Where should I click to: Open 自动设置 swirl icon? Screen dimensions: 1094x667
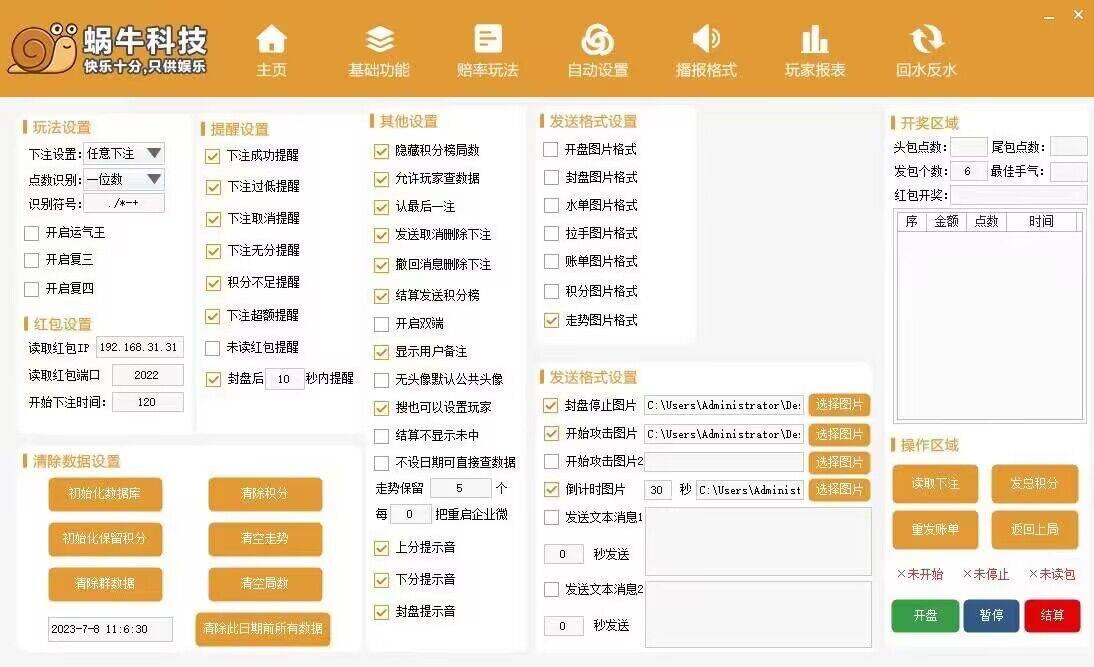point(598,40)
